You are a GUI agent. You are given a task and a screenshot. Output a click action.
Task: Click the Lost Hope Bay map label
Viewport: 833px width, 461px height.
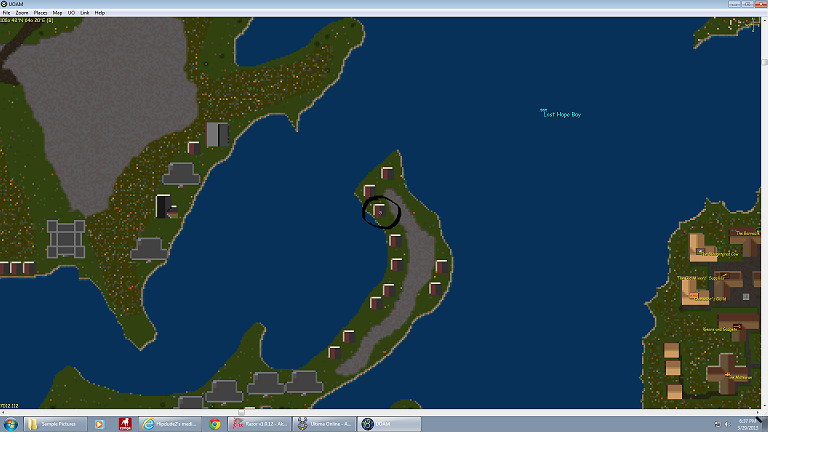[561, 115]
